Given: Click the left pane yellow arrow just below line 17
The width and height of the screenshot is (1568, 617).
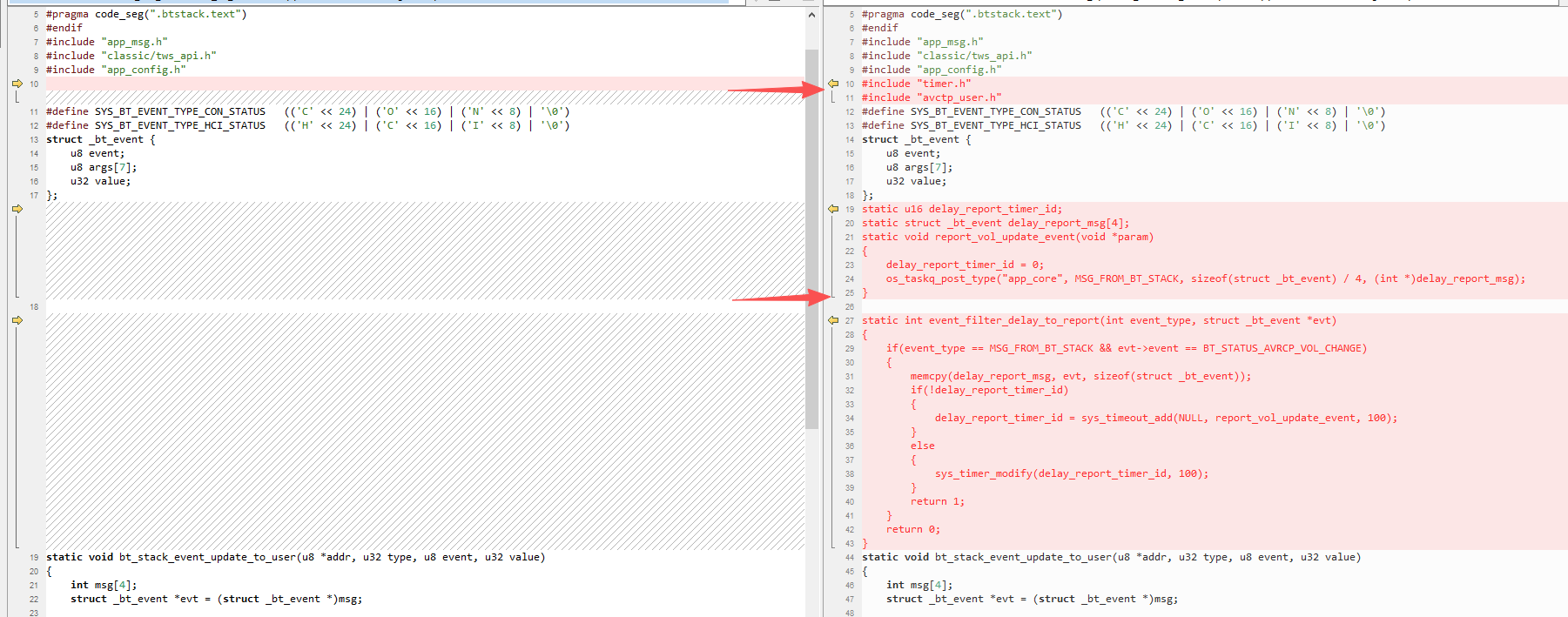Looking at the screenshot, I should (17, 209).
